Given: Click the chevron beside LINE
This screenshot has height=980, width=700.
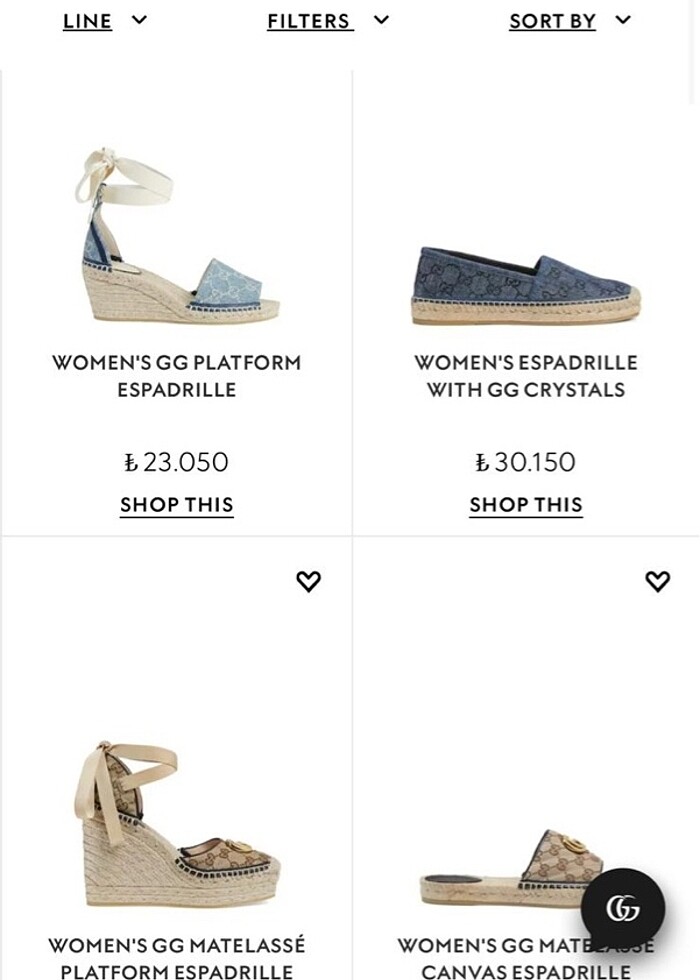Looking at the screenshot, I should click(x=141, y=19).
